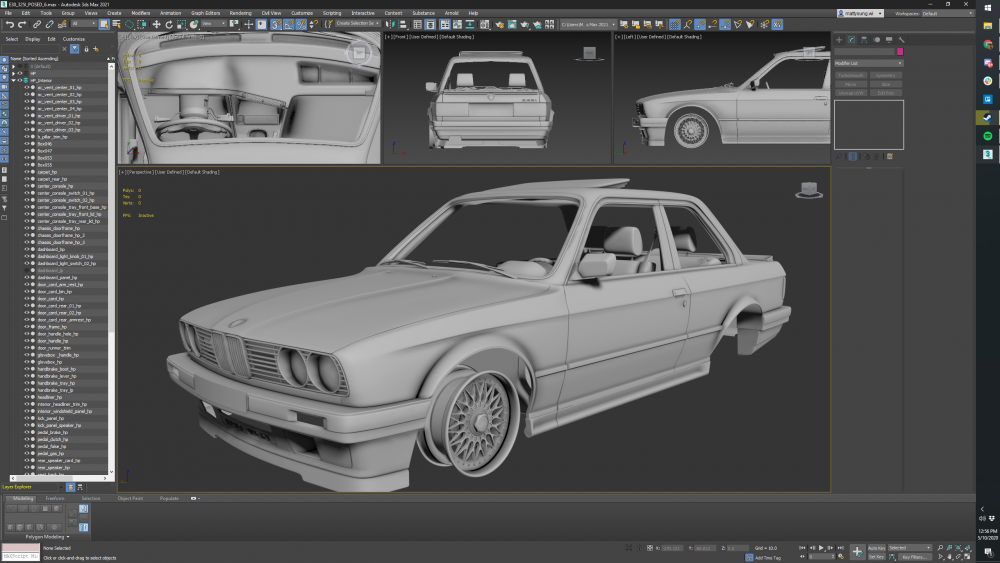1000x563 pixels.
Task: Click the Unwrap UVW modifier button
Action: [x=851, y=93]
